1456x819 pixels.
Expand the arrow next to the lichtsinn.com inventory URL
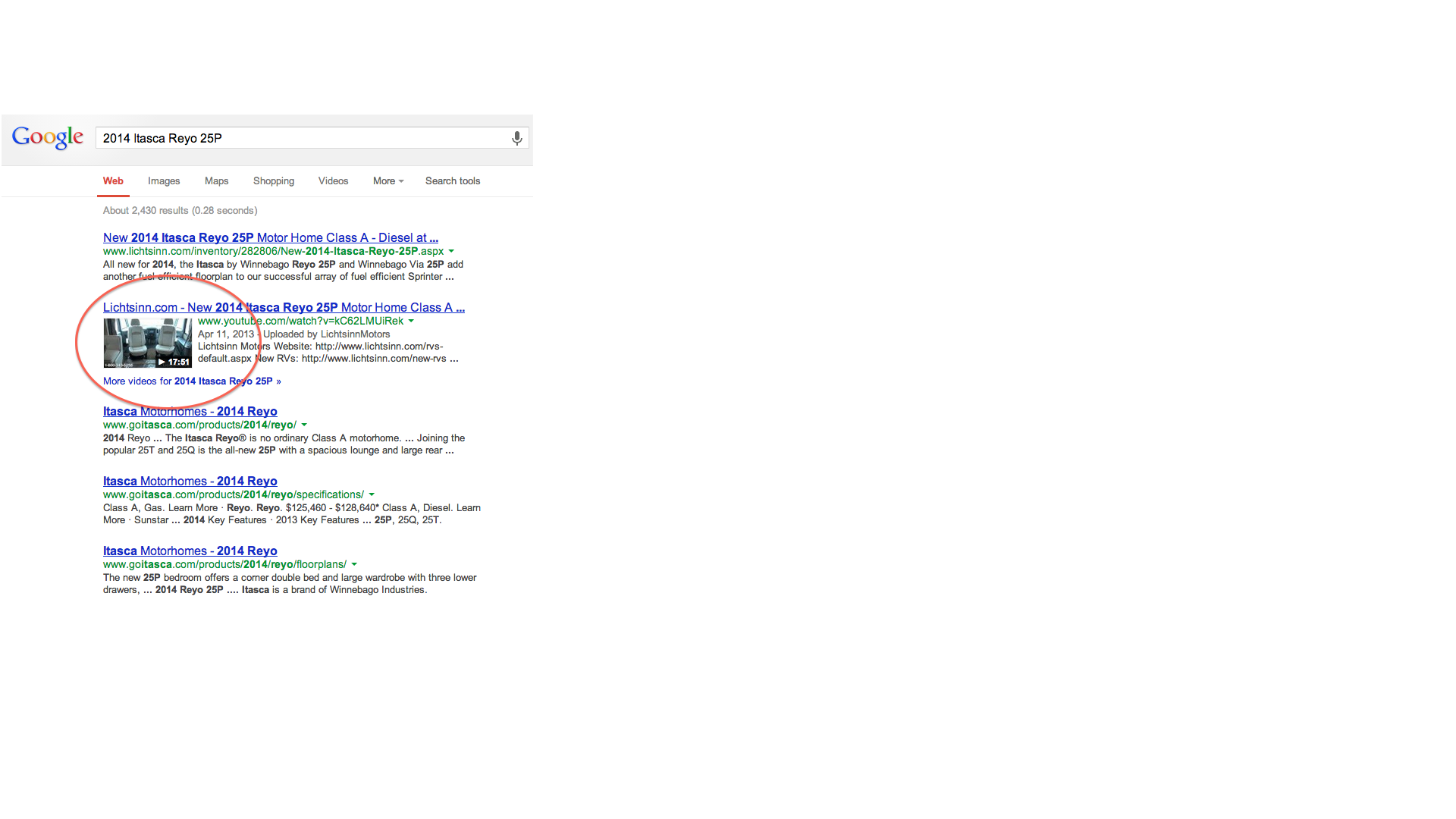click(x=451, y=251)
